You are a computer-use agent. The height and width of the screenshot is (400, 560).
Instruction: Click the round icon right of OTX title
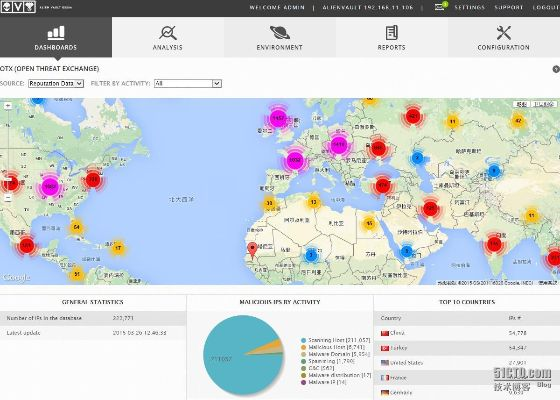pyautogui.click(x=556, y=69)
